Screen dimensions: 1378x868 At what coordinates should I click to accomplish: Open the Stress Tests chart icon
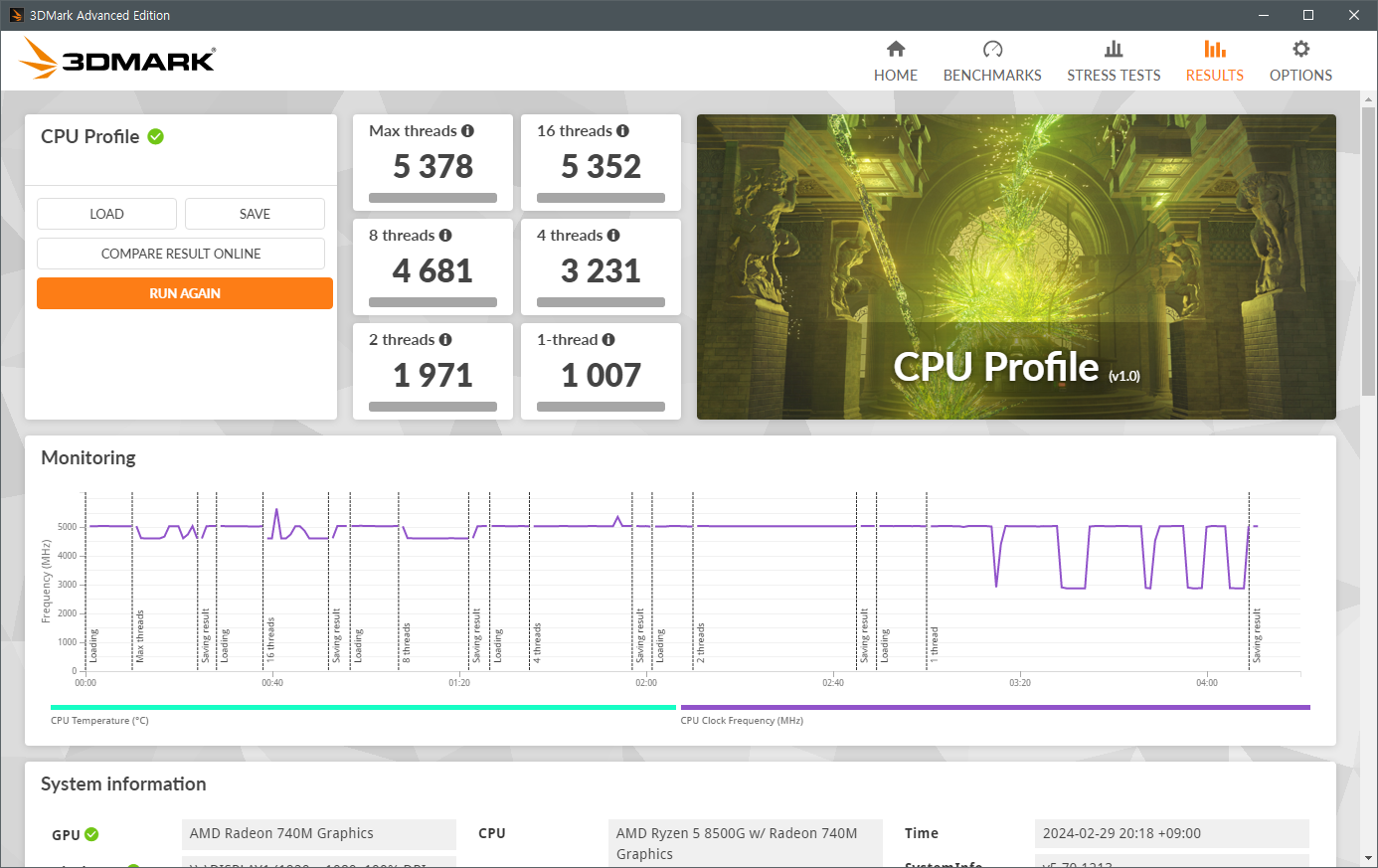tap(1114, 49)
